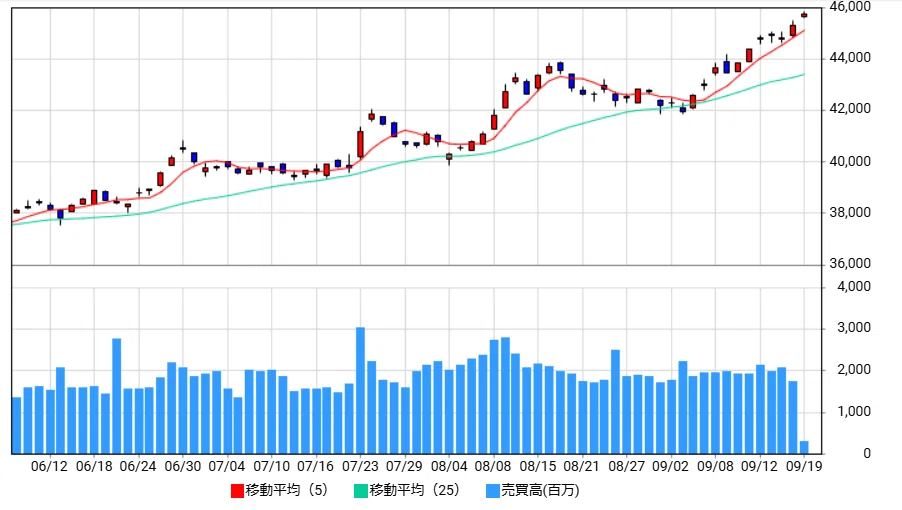
Task: Click the short last volume bar at 09/19
Action: [x=804, y=448]
